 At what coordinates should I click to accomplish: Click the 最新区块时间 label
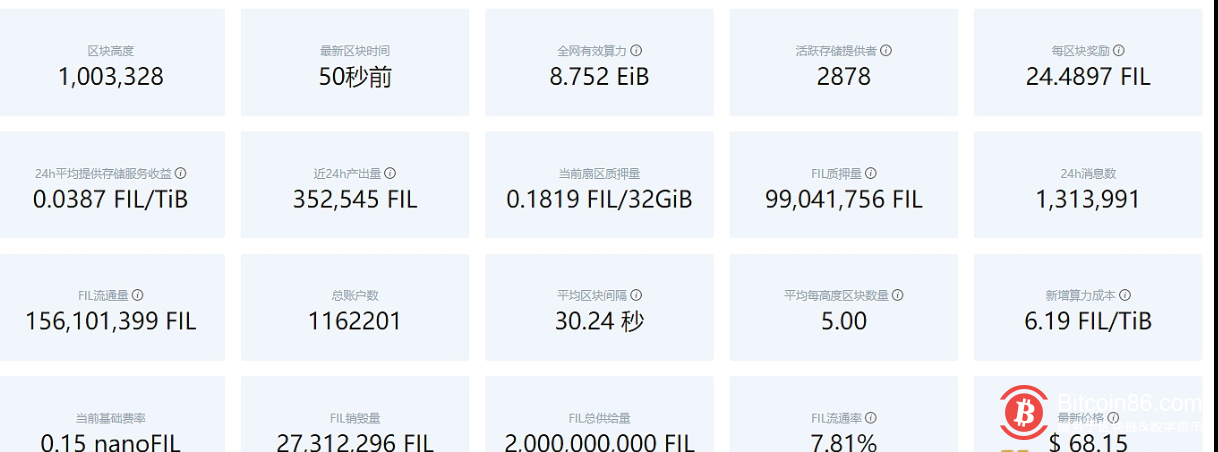tap(355, 51)
